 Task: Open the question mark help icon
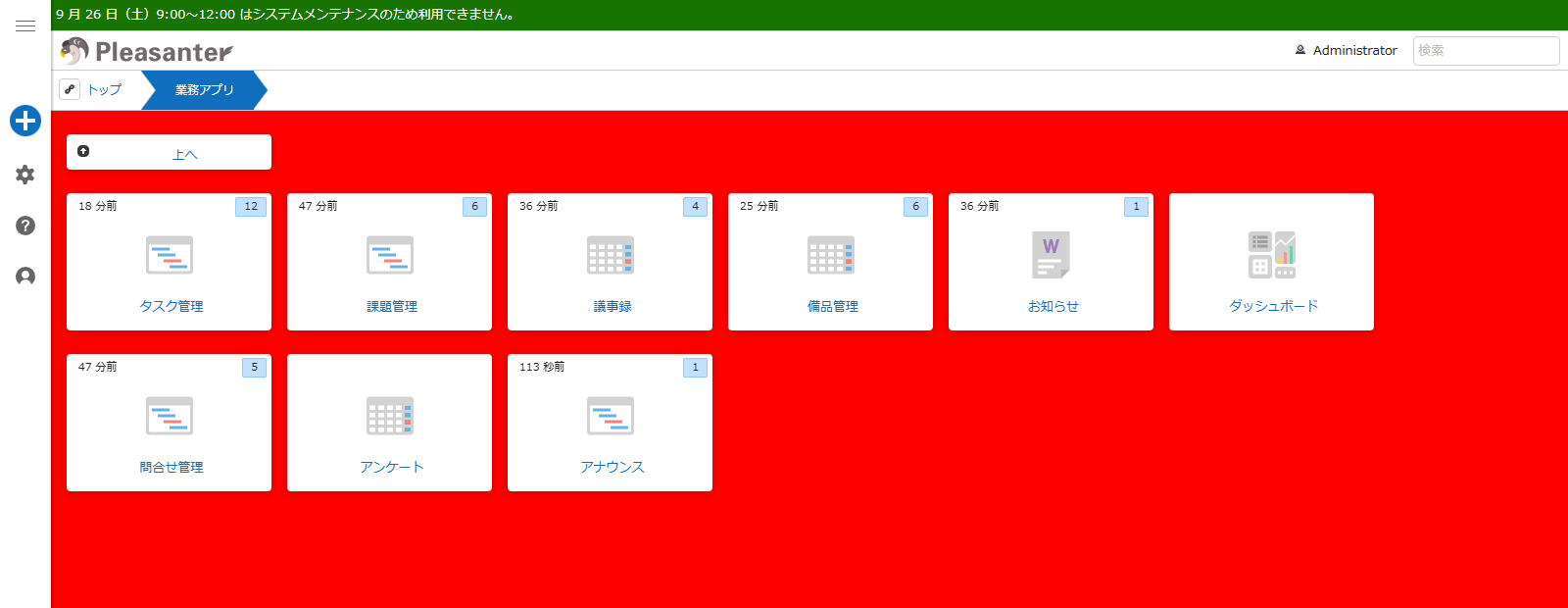tap(25, 226)
